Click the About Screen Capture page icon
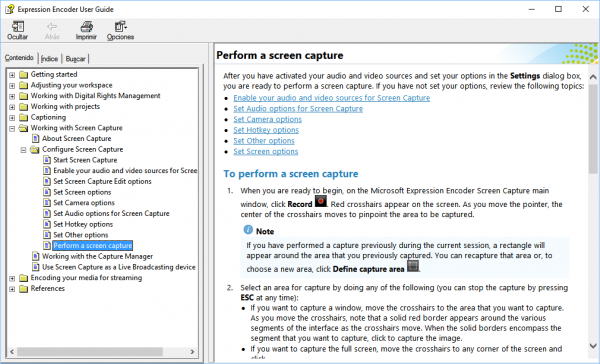Screen dimensions: 600x364 [x=36, y=139]
